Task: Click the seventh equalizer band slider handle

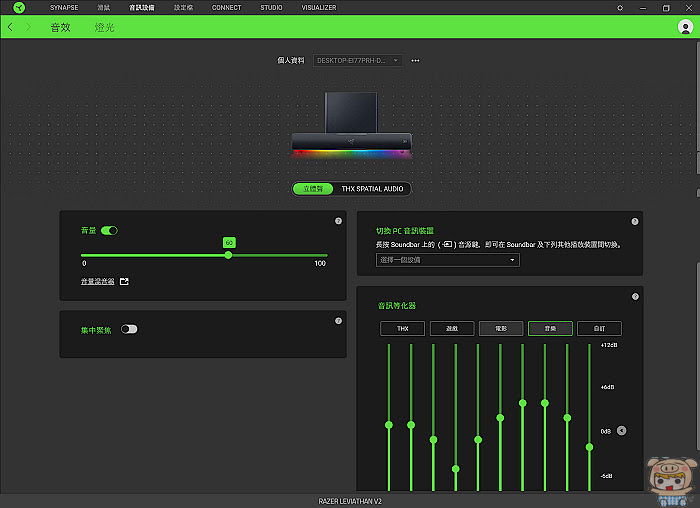Action: pyautogui.click(x=522, y=403)
